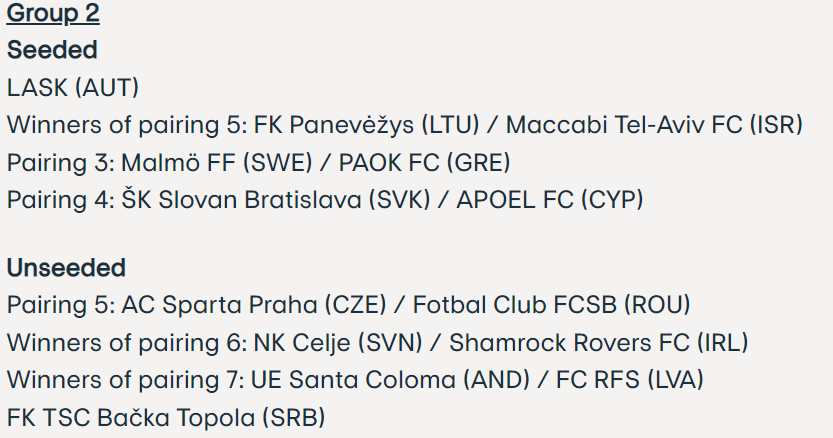Click the 'Winners of pairing 5' label
Viewport: 833px width, 438px height.
point(124,125)
